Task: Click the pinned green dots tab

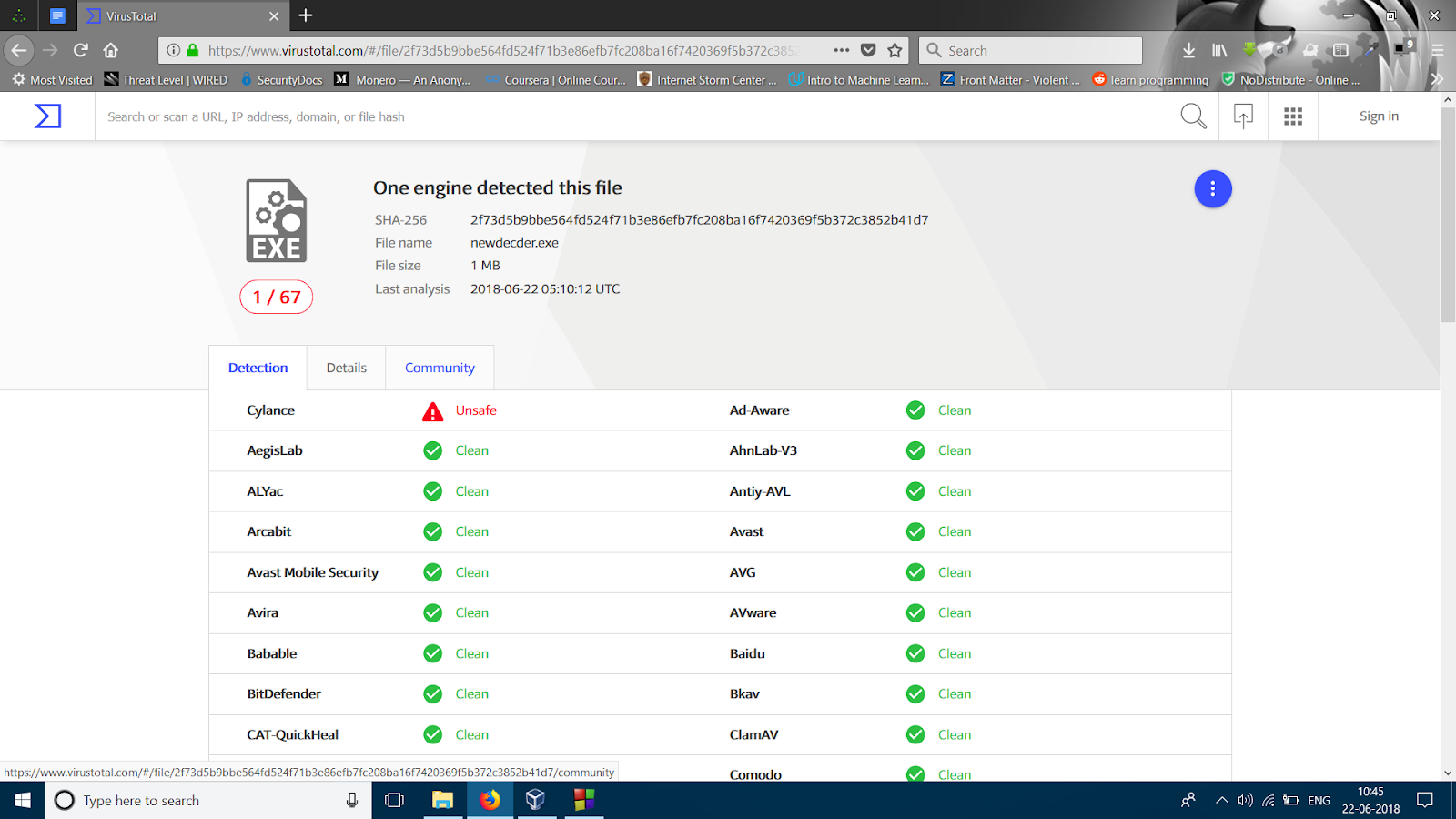Action: point(19,15)
